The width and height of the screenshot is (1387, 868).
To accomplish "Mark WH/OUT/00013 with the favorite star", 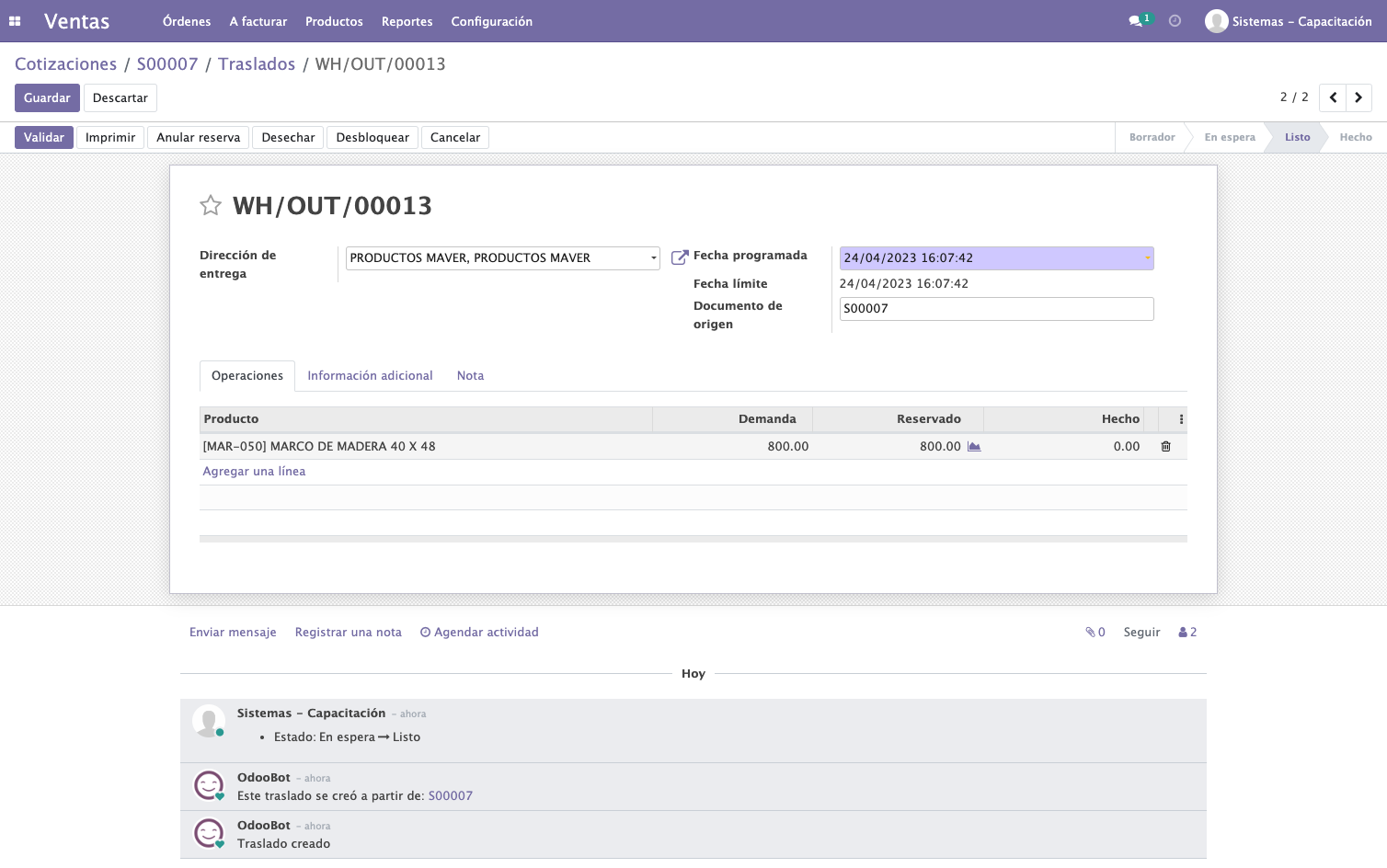I will tap(211, 205).
